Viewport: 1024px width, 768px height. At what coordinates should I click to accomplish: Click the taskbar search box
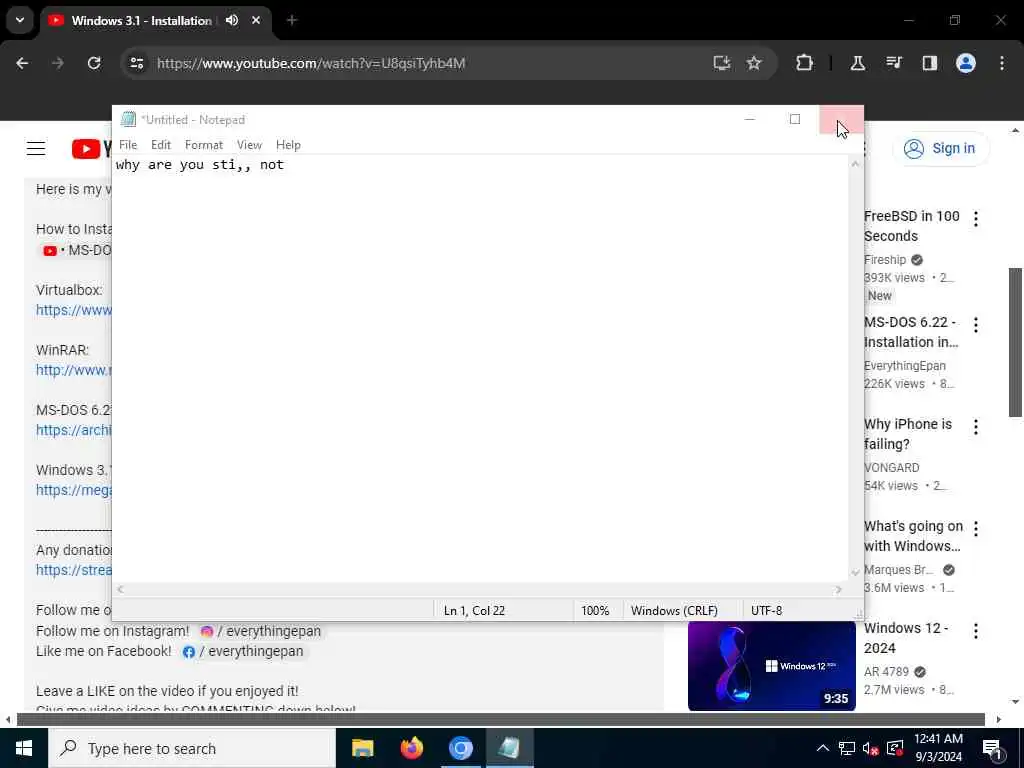point(192,748)
